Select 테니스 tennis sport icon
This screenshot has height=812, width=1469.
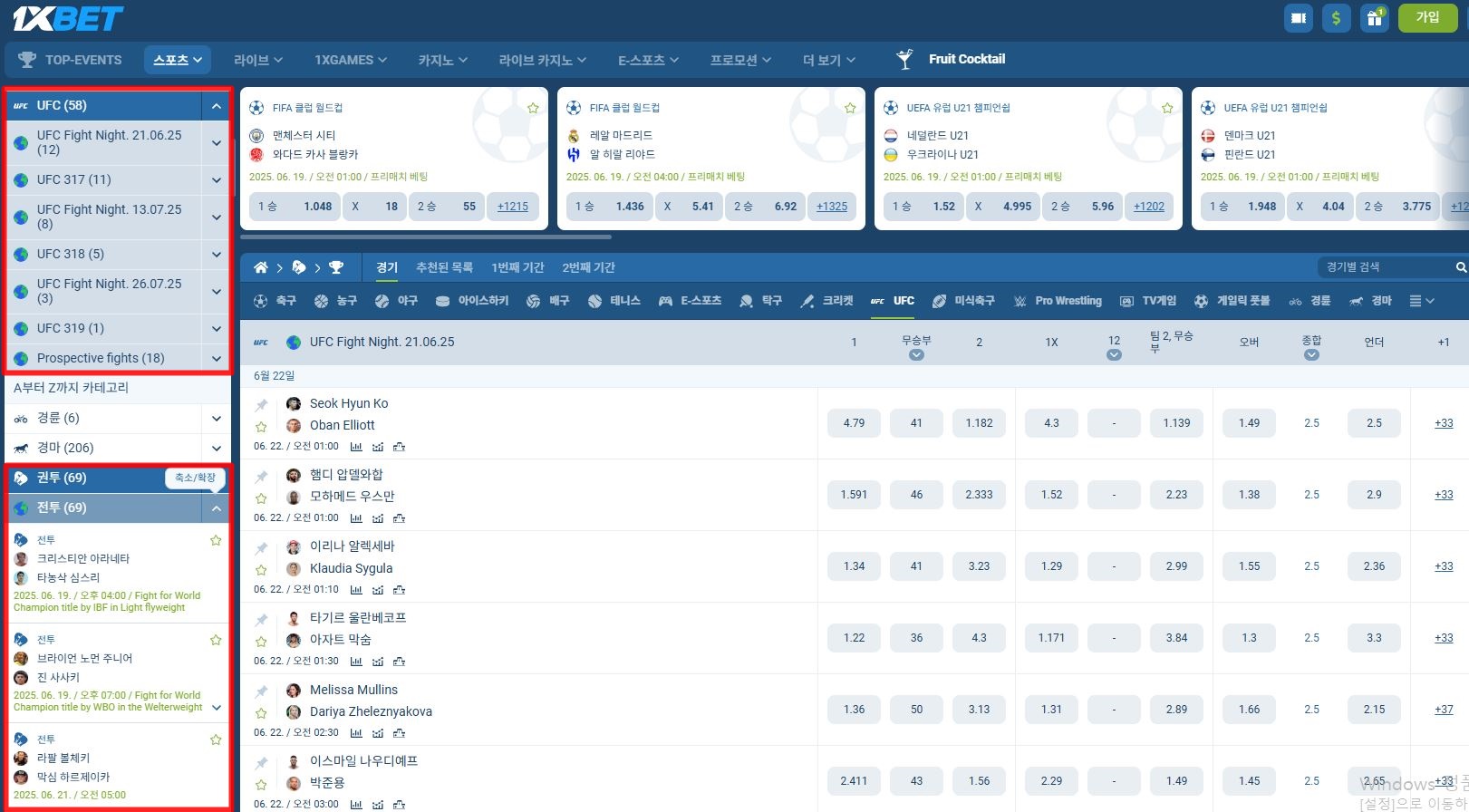point(614,301)
